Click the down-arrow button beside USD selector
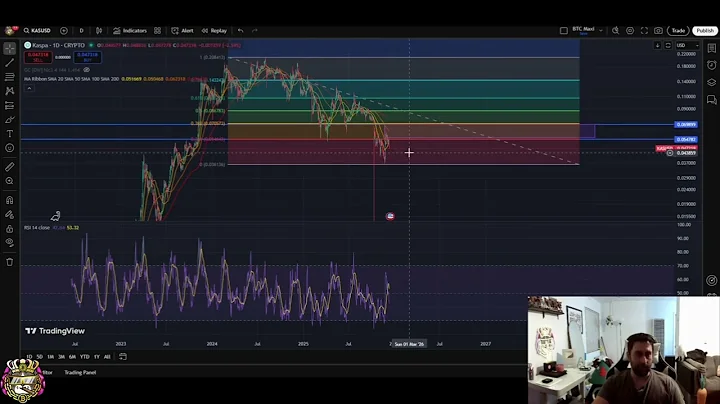 (658, 45)
